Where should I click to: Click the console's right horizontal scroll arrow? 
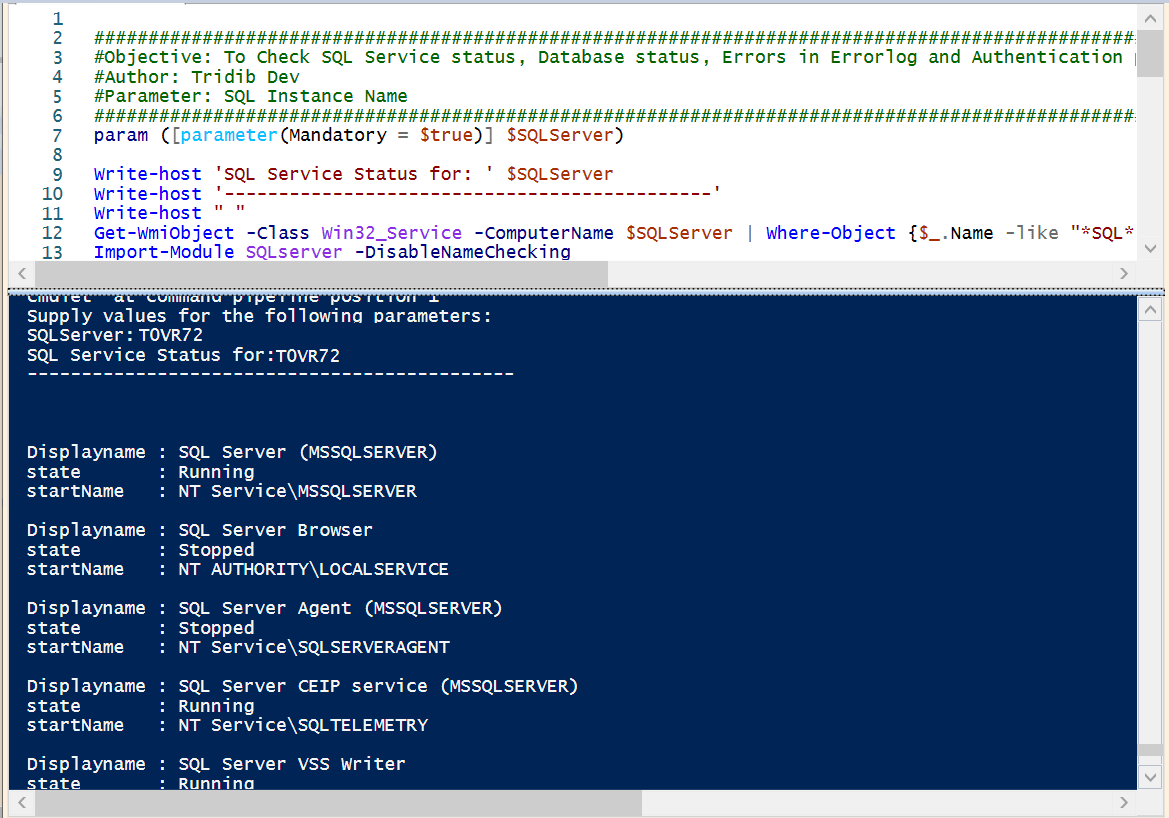1123,803
